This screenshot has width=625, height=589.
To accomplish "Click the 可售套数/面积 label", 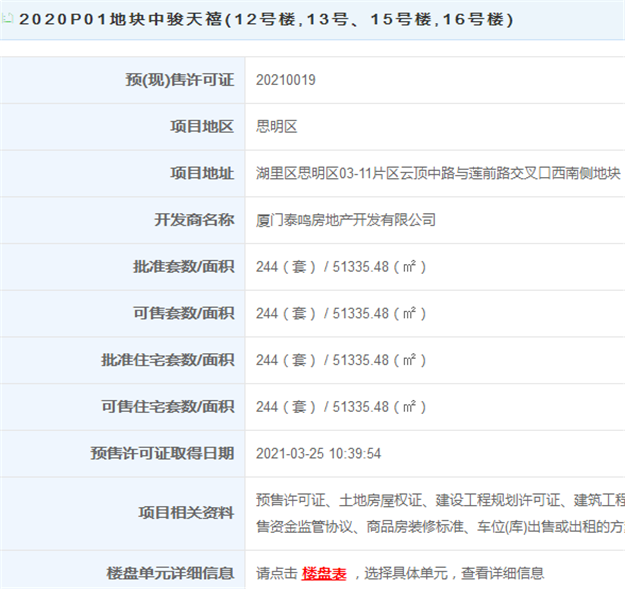I will (184, 313).
